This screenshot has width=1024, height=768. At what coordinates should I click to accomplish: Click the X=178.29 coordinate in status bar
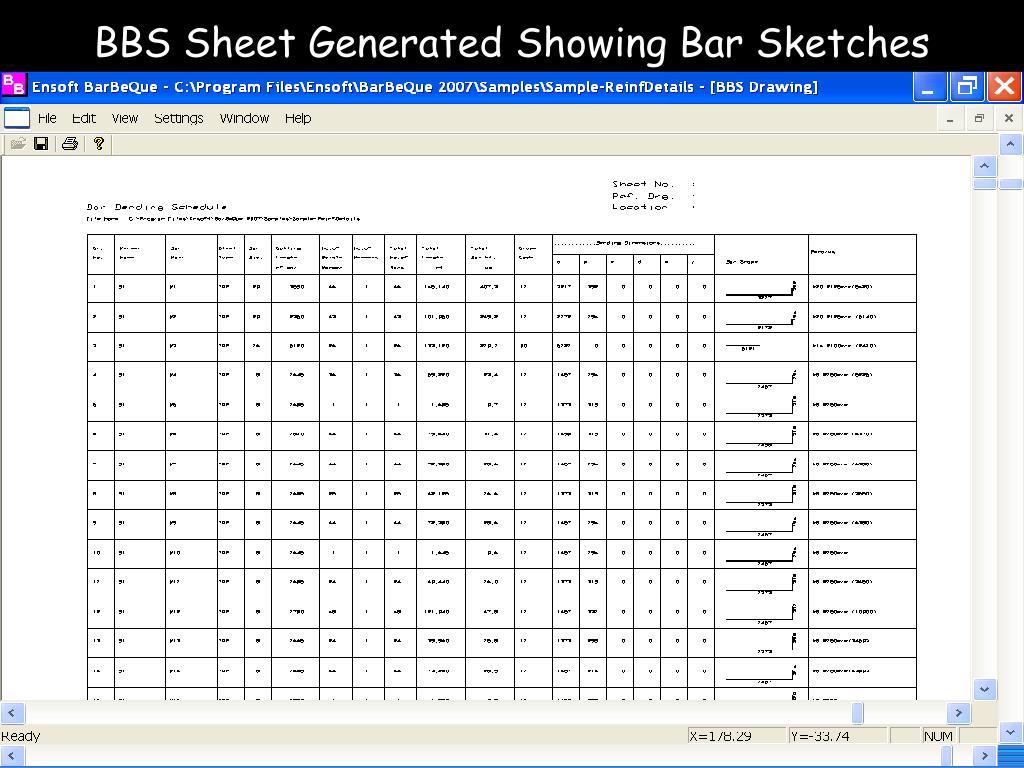point(720,736)
